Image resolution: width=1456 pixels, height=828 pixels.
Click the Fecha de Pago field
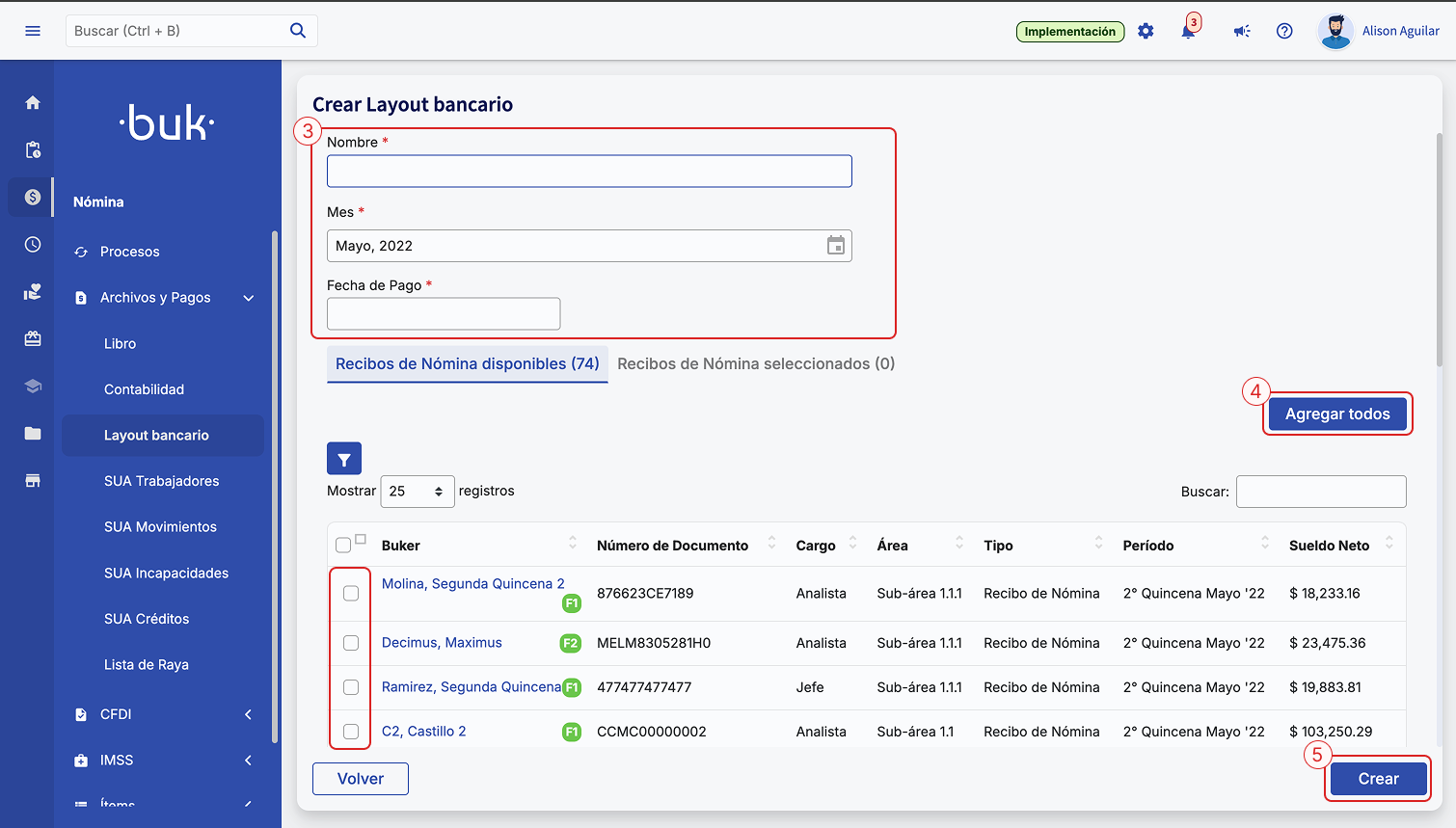(444, 313)
